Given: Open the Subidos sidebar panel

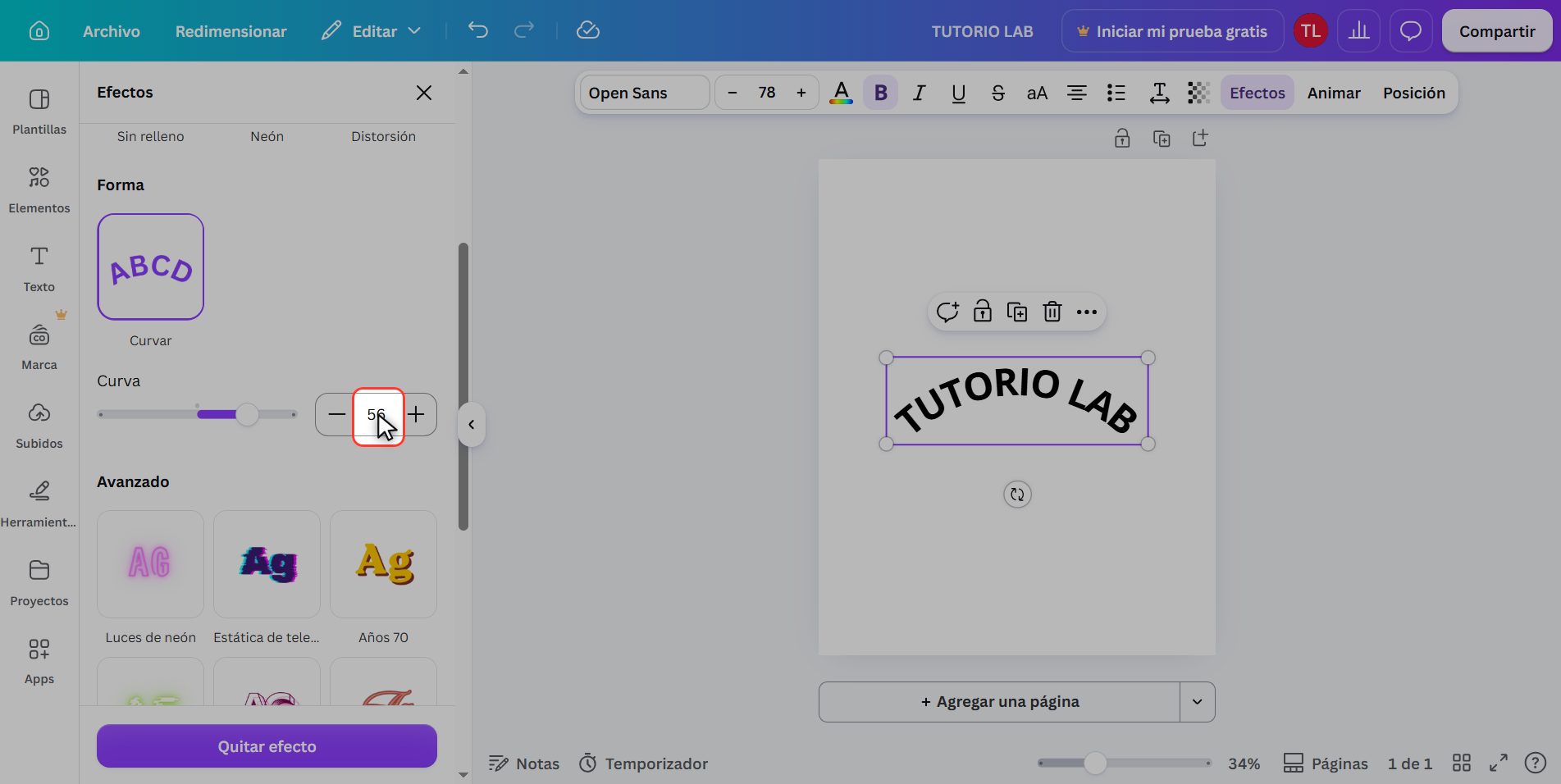Looking at the screenshot, I should pyautogui.click(x=39, y=426).
